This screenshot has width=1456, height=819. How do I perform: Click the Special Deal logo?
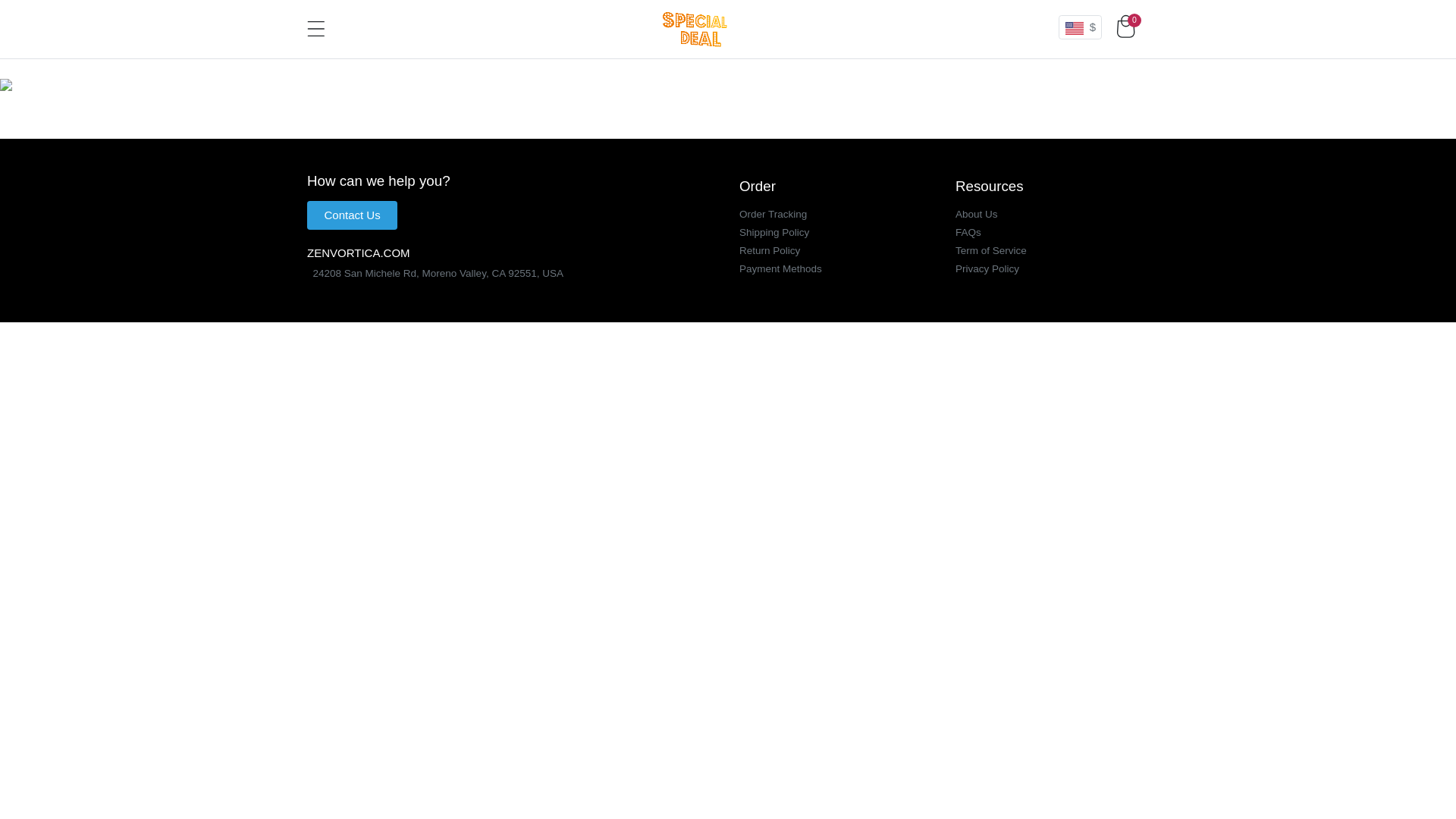click(695, 29)
